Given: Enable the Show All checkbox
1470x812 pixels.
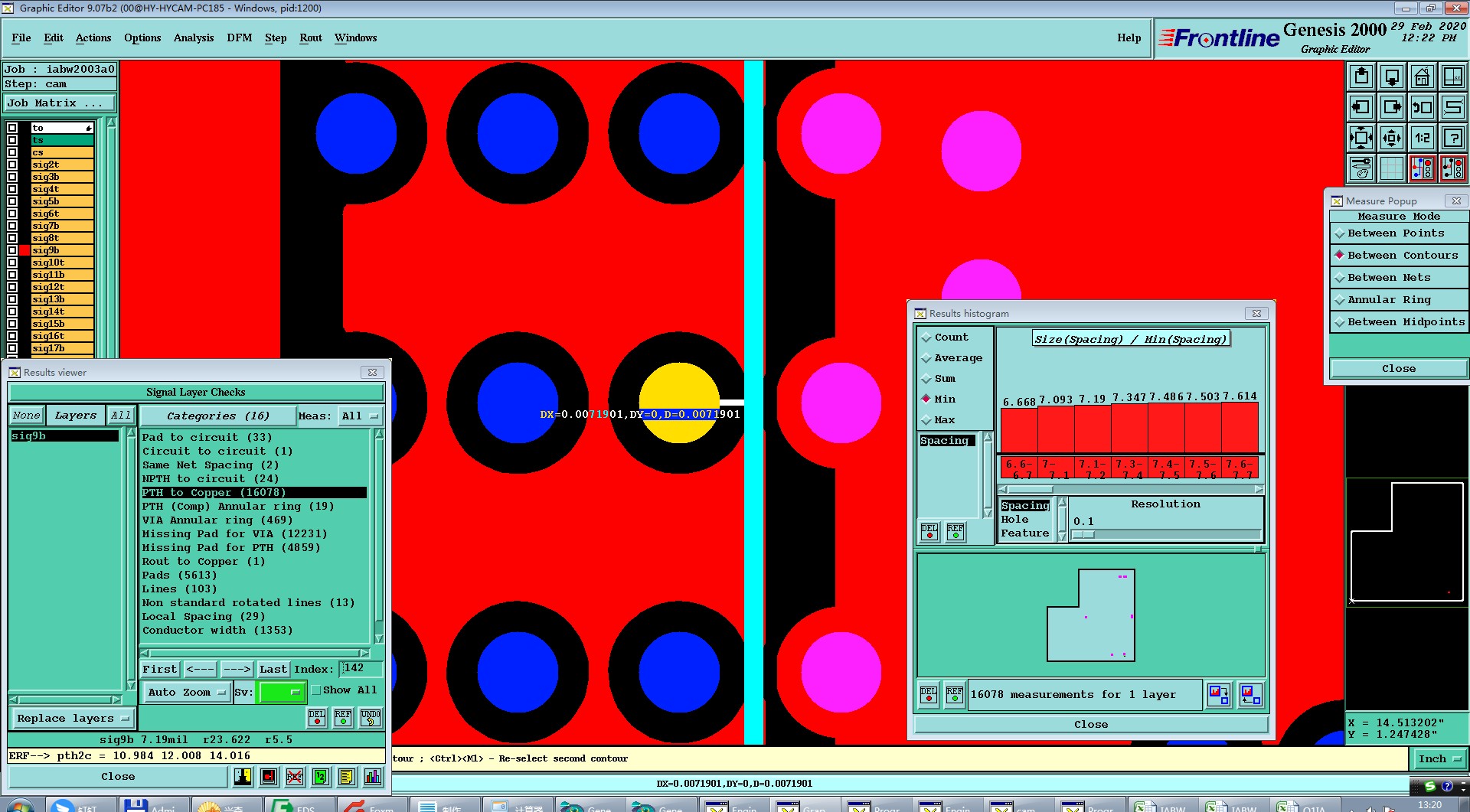Looking at the screenshot, I should pyautogui.click(x=316, y=690).
